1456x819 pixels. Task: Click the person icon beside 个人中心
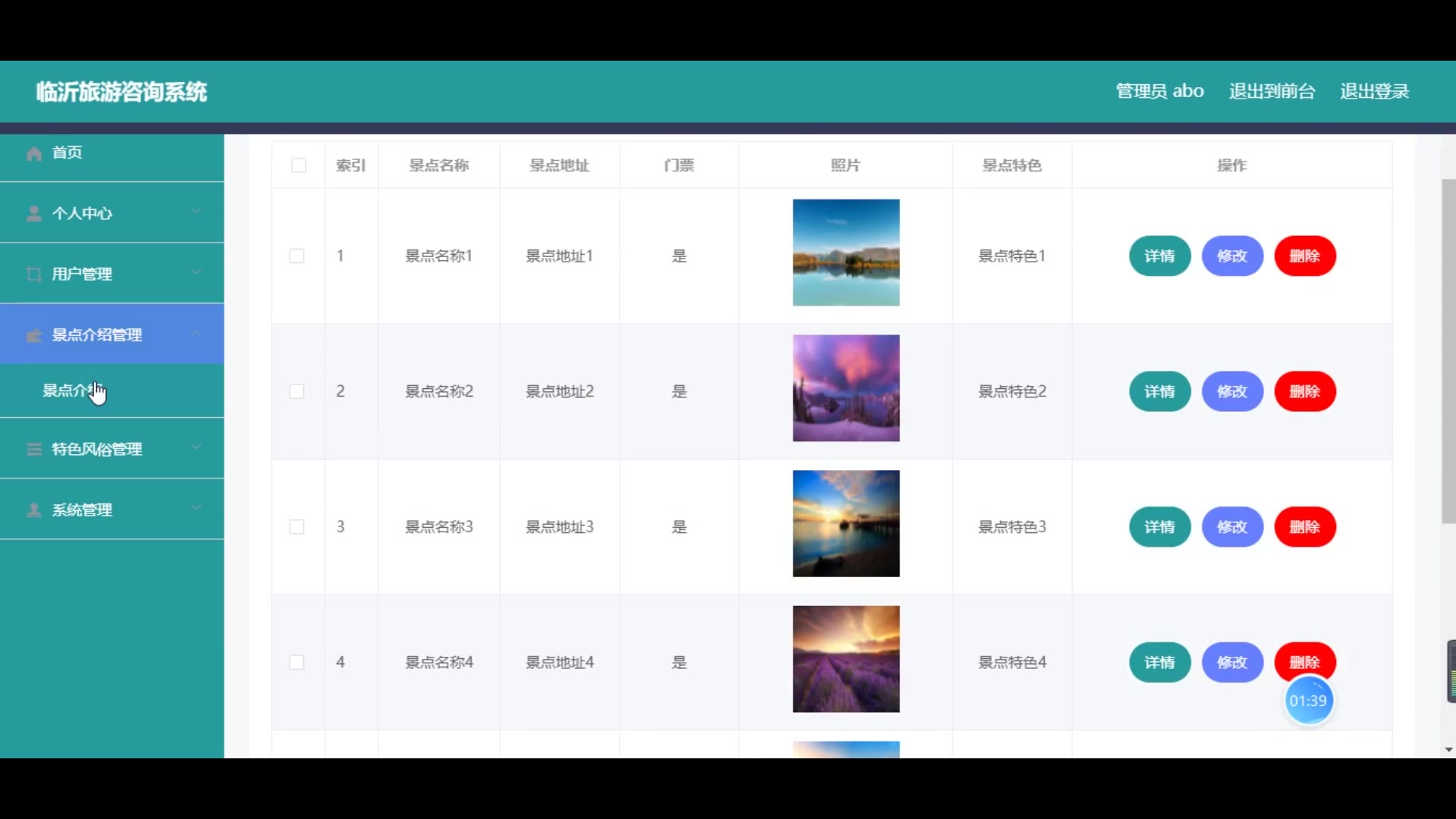(x=34, y=214)
